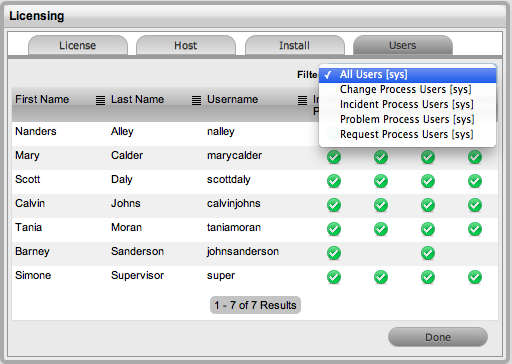512x364 pixels.
Task: Choose Incident Process Users [sys] filter
Action: (407, 104)
